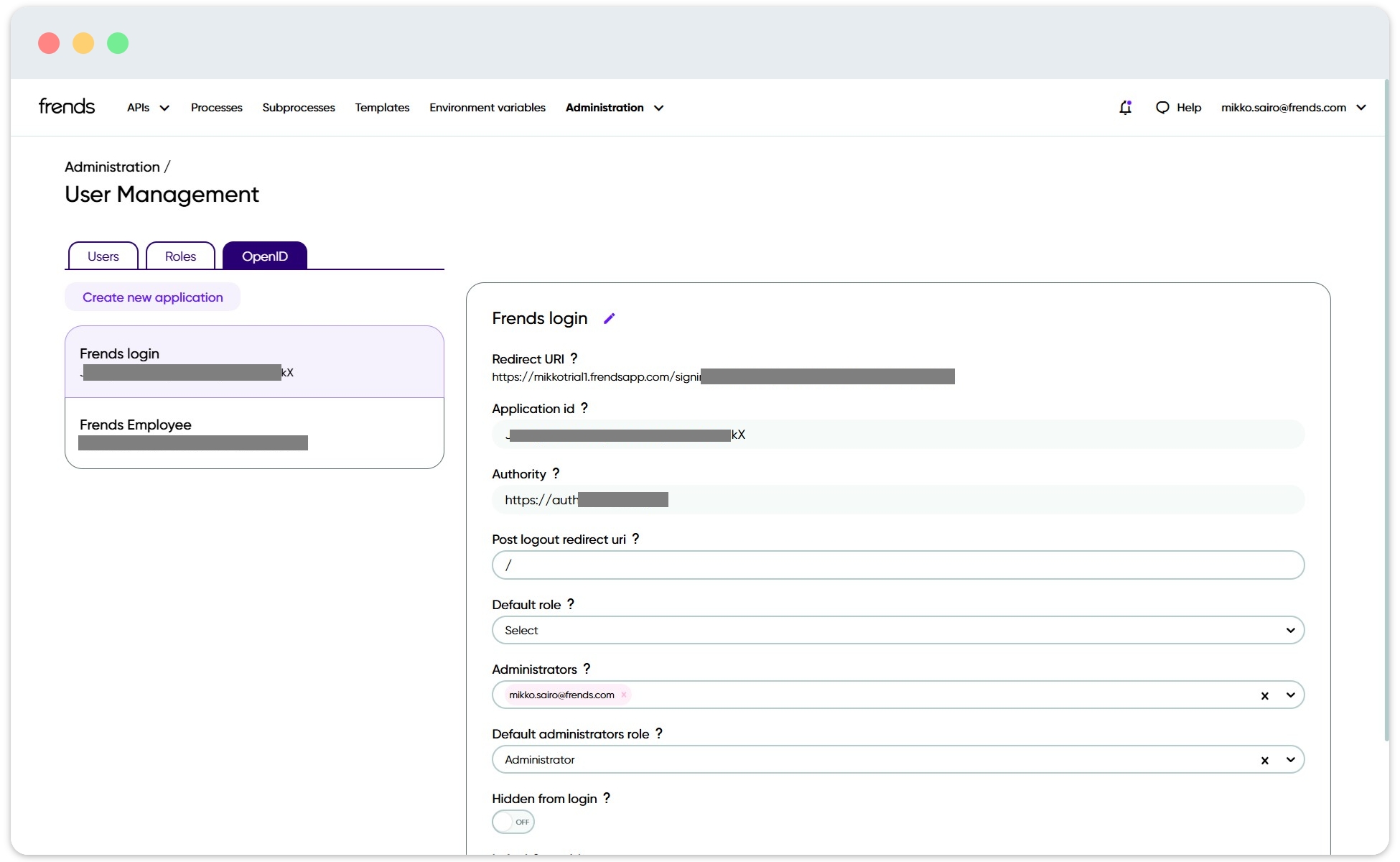The width and height of the screenshot is (1400, 862).
Task: Show help for Post logout redirect uri
Action: click(637, 538)
